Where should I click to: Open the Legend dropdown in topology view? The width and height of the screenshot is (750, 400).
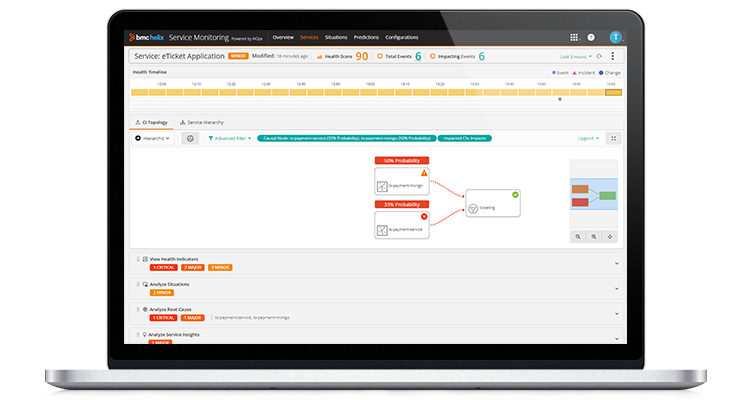click(x=589, y=138)
